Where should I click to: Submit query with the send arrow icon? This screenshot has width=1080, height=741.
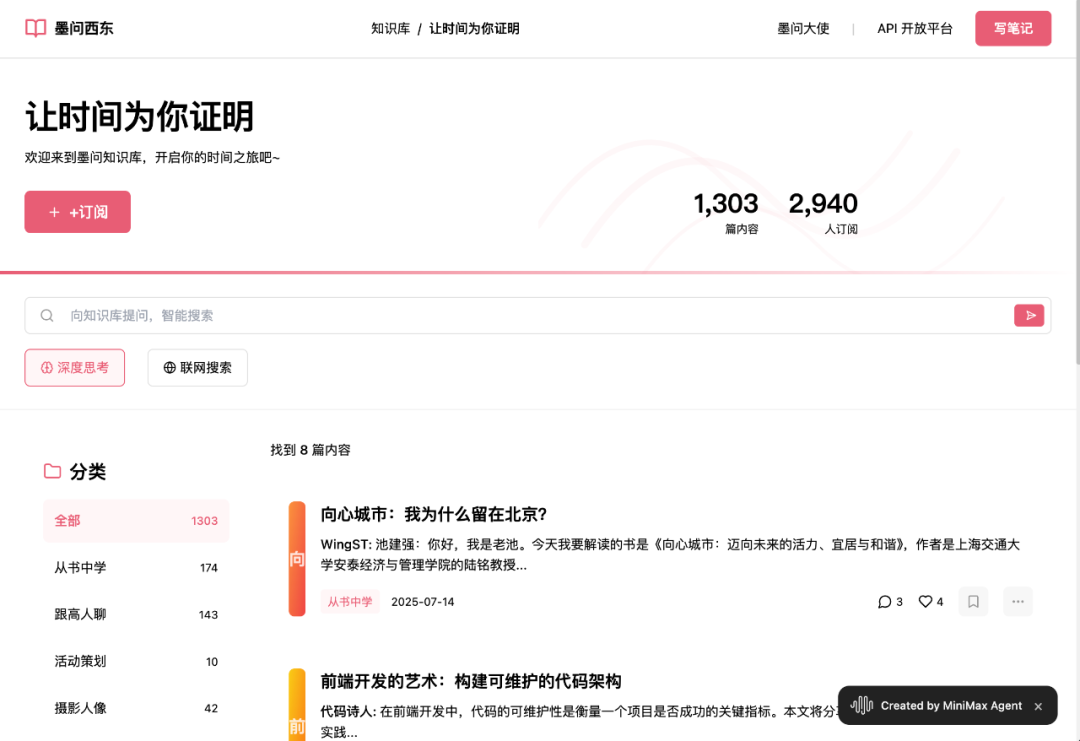(1029, 315)
